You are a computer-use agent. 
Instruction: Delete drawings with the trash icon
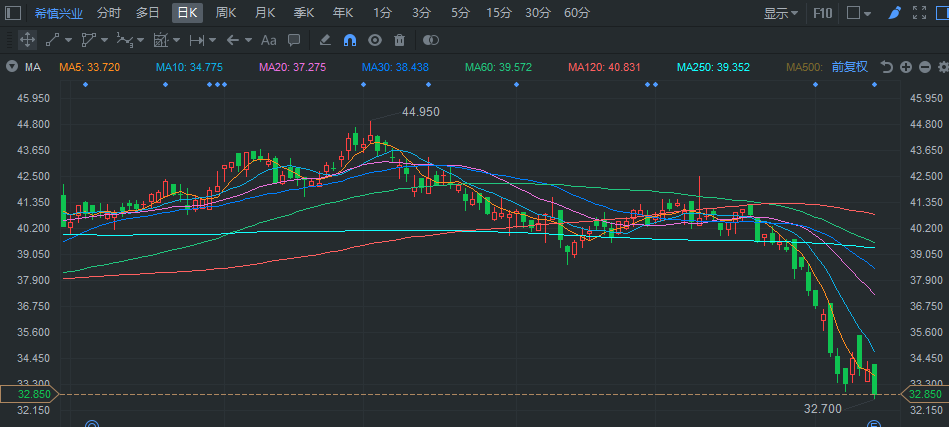click(399, 41)
